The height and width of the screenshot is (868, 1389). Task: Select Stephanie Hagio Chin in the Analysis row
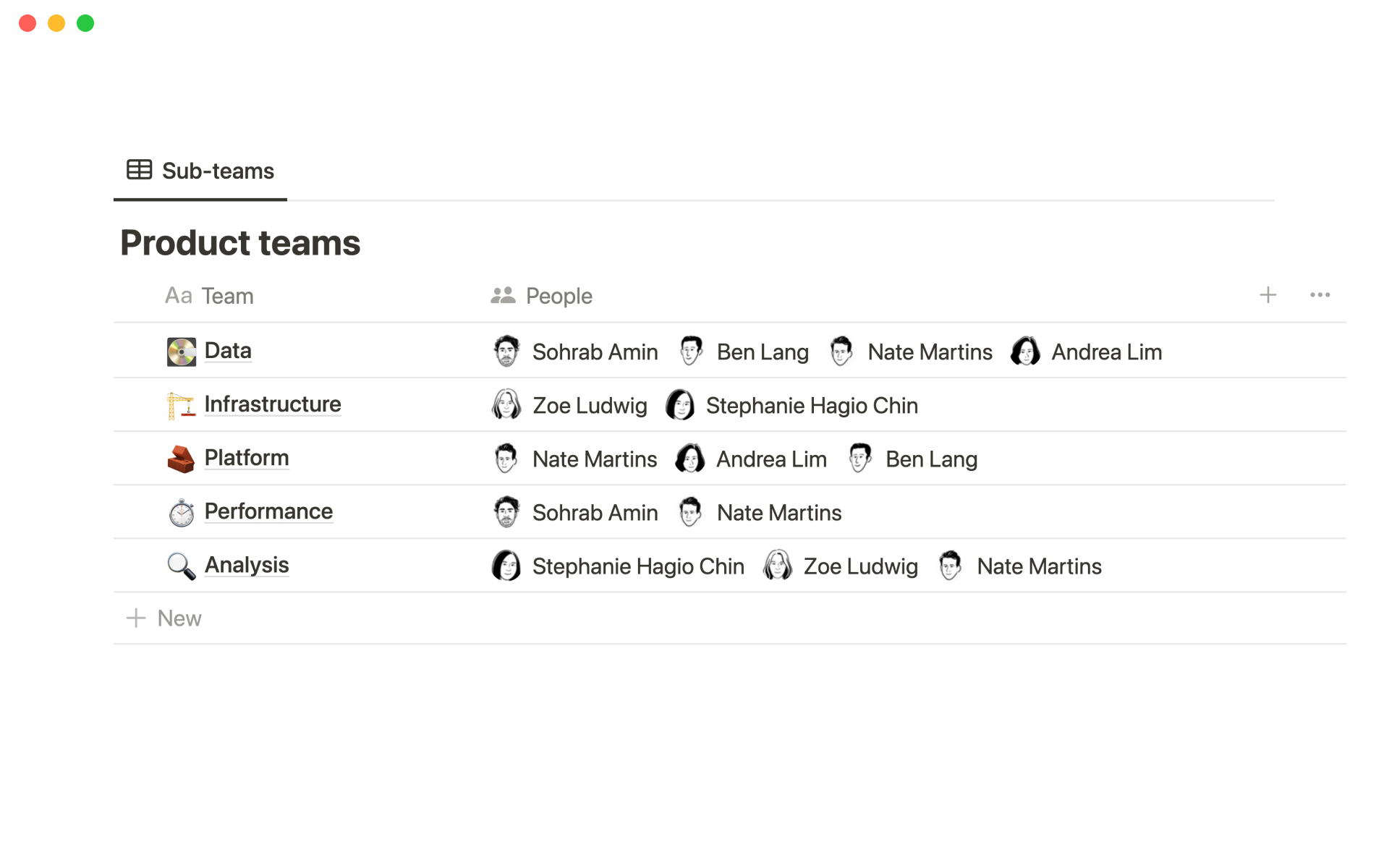637,566
